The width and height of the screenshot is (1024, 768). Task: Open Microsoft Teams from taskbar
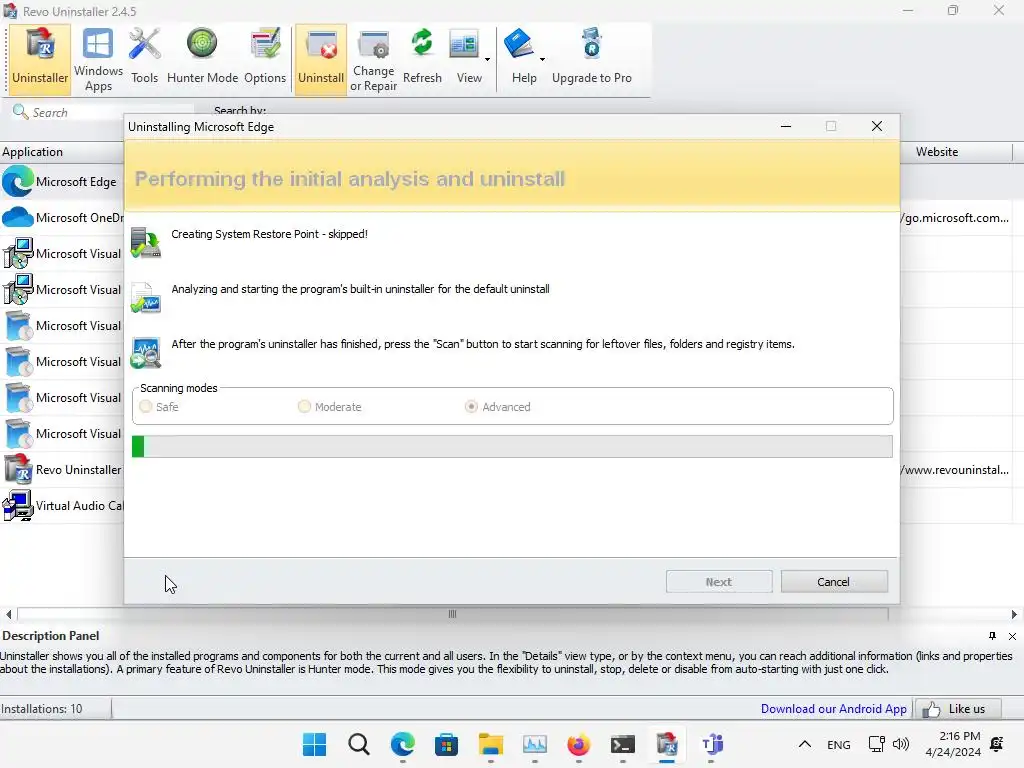click(712, 744)
